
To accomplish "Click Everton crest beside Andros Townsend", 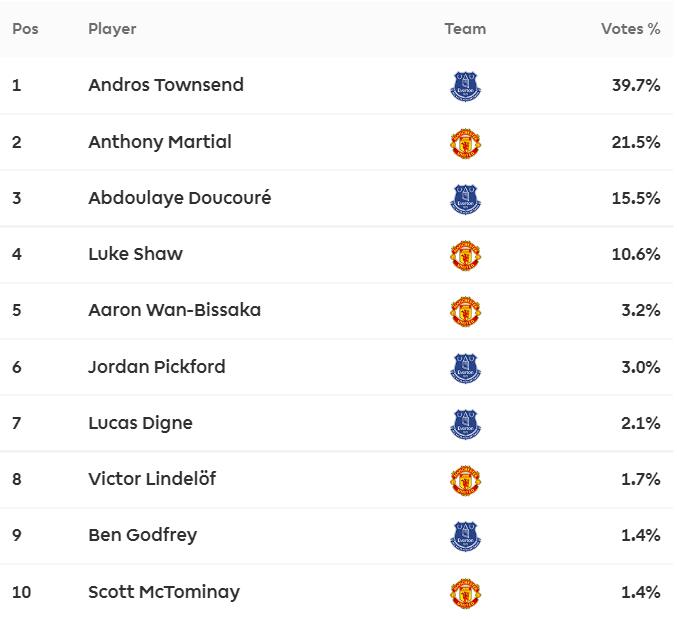I will (x=465, y=86).
